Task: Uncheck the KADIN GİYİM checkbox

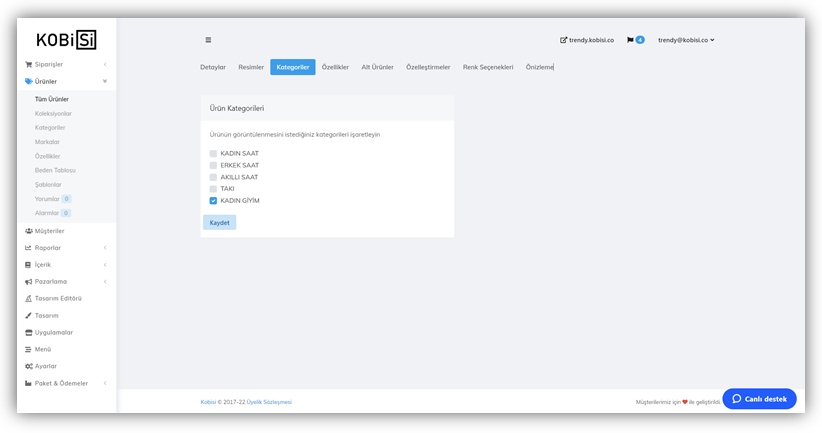Action: (x=213, y=201)
